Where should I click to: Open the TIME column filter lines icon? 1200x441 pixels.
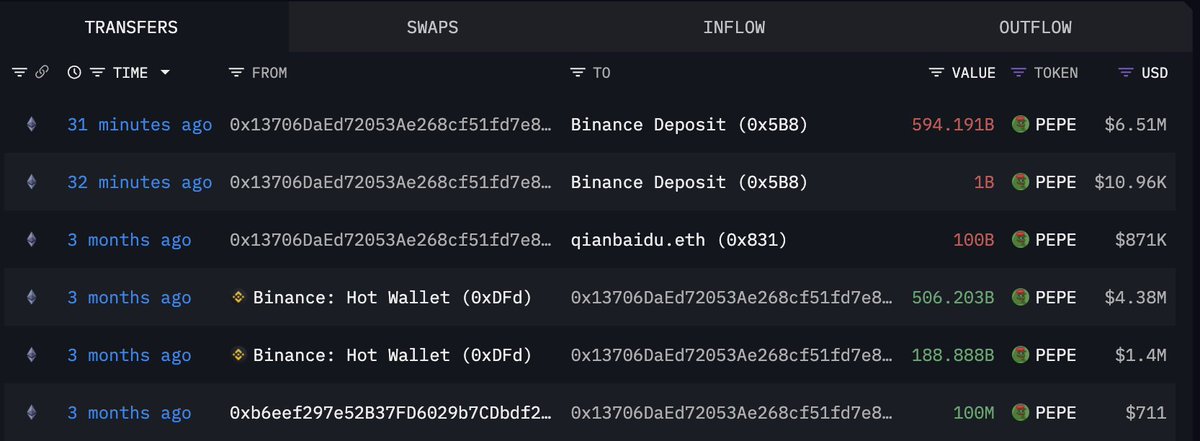[x=97, y=73]
